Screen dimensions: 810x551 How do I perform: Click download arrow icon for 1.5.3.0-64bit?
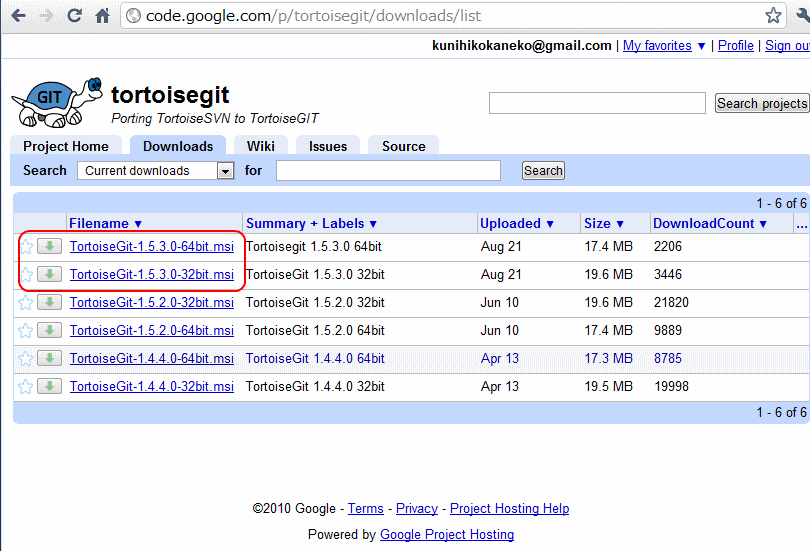[50, 246]
